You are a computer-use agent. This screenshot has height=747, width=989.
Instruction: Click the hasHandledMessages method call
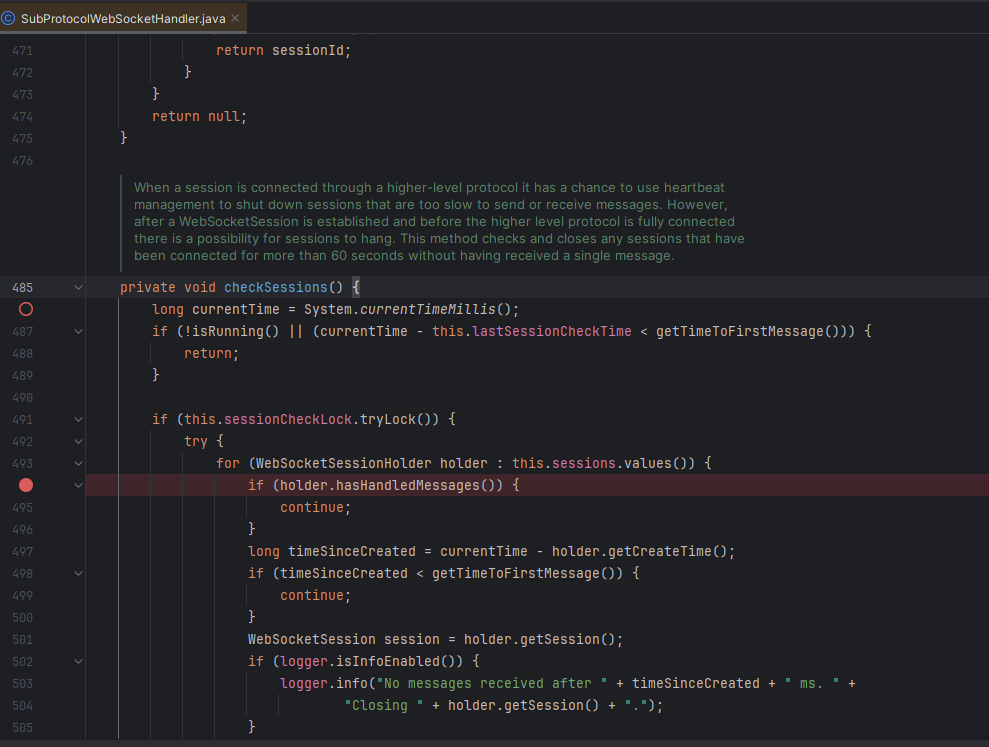click(407, 485)
